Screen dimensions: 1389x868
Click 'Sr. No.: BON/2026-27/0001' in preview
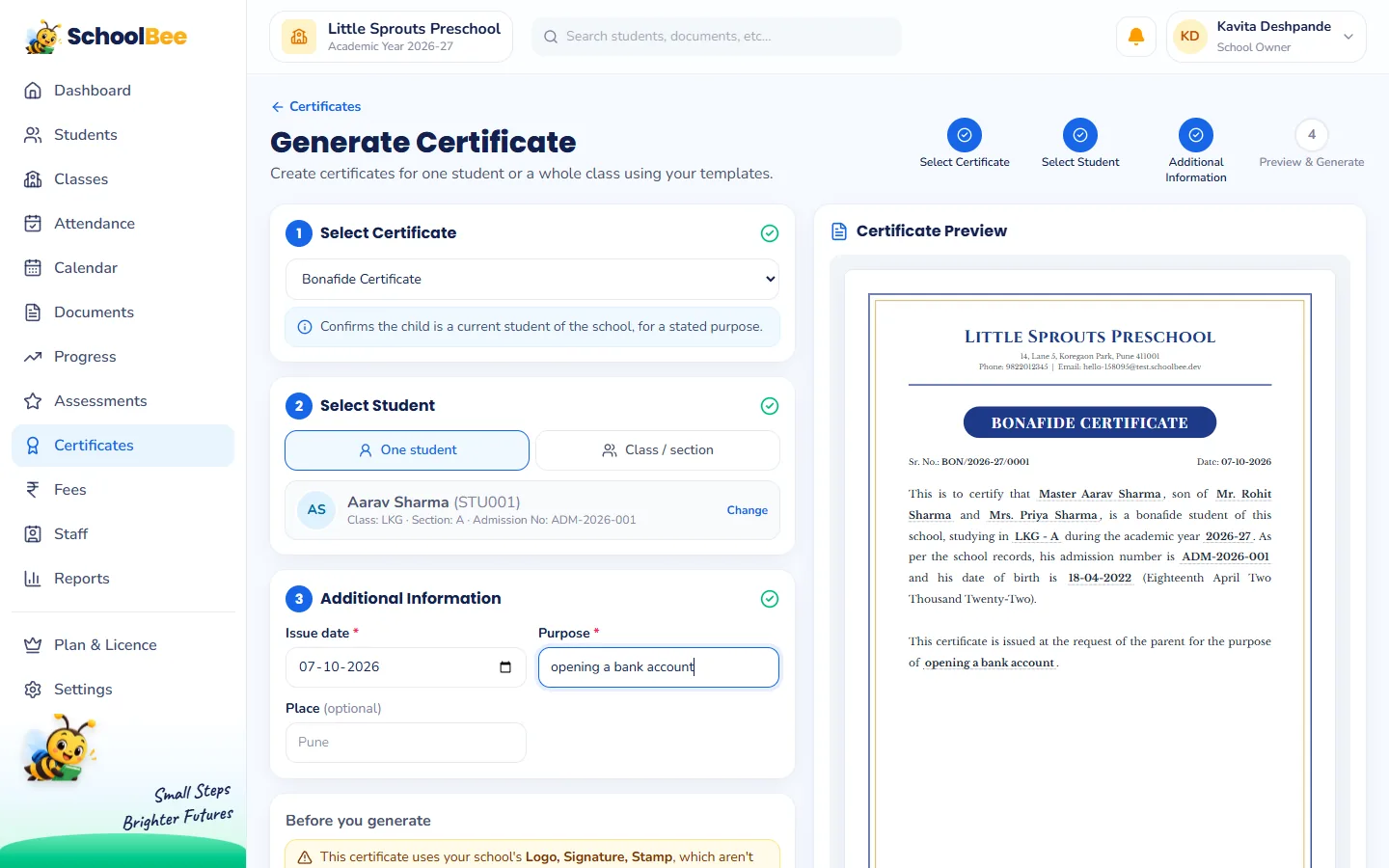pos(968,462)
